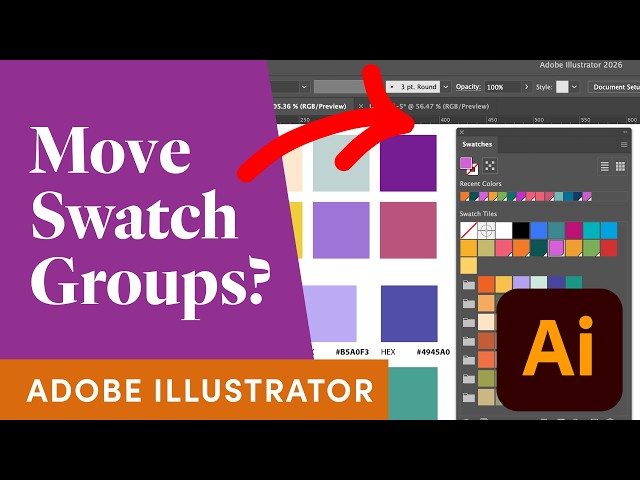
Task: Select the deep purple square on the artboard
Action: 408,163
